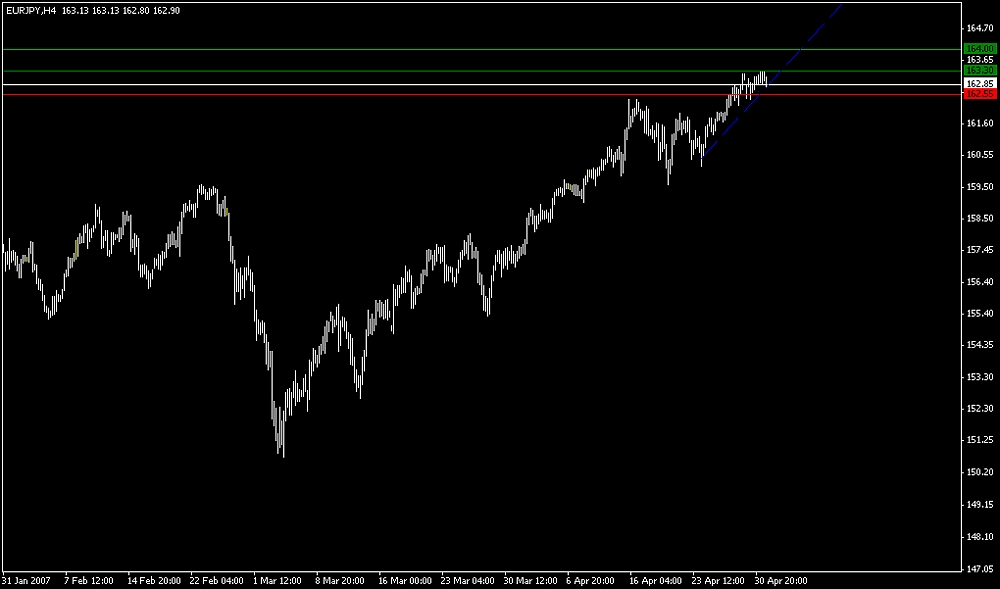
Task: Click the white 162.85 current price tag
Action: 980,84
